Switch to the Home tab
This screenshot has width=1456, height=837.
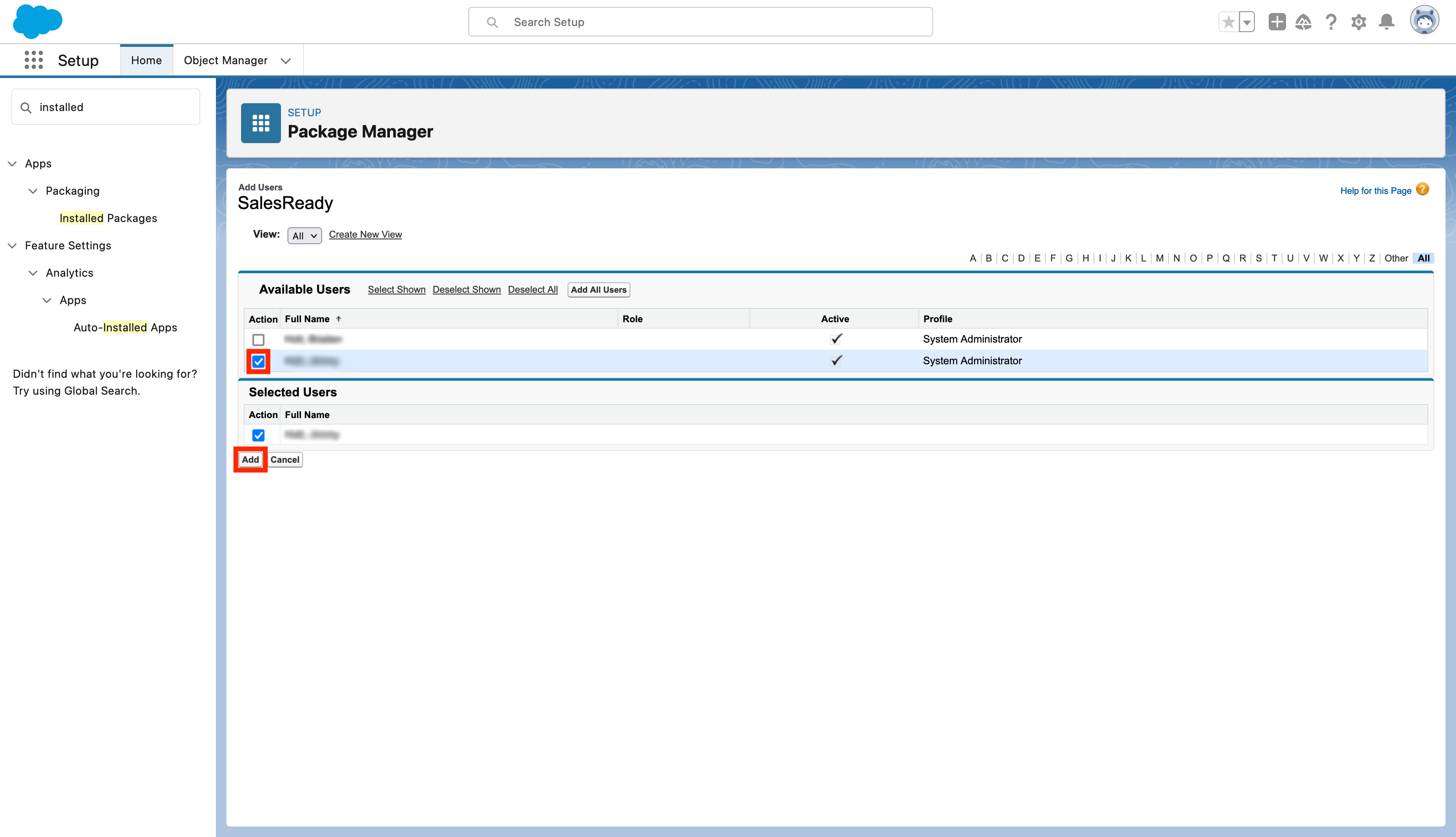[146, 60]
